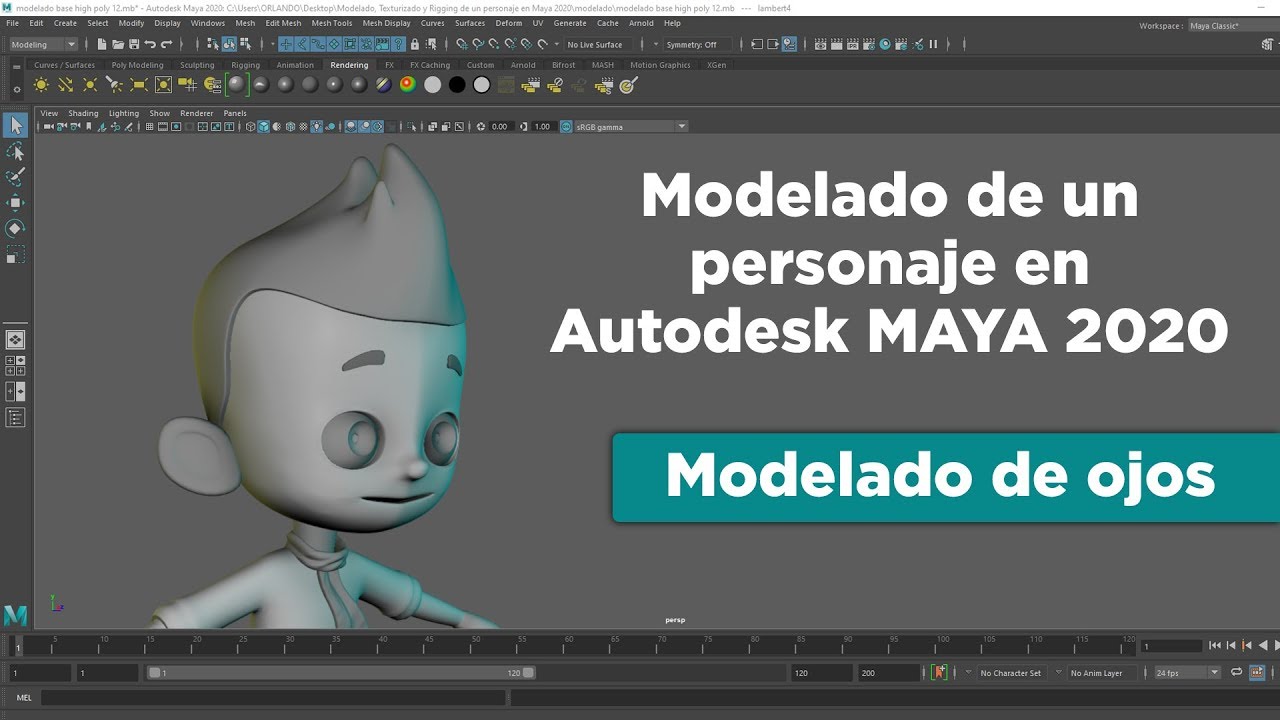
Task: Assign the ramp shader (rainbow sphere) material
Action: (408, 85)
